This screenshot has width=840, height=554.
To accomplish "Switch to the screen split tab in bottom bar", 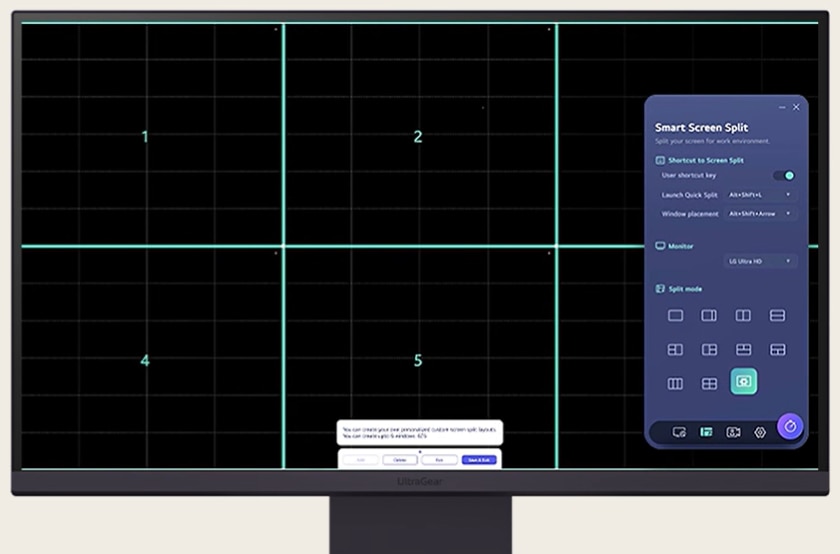I will 706,432.
